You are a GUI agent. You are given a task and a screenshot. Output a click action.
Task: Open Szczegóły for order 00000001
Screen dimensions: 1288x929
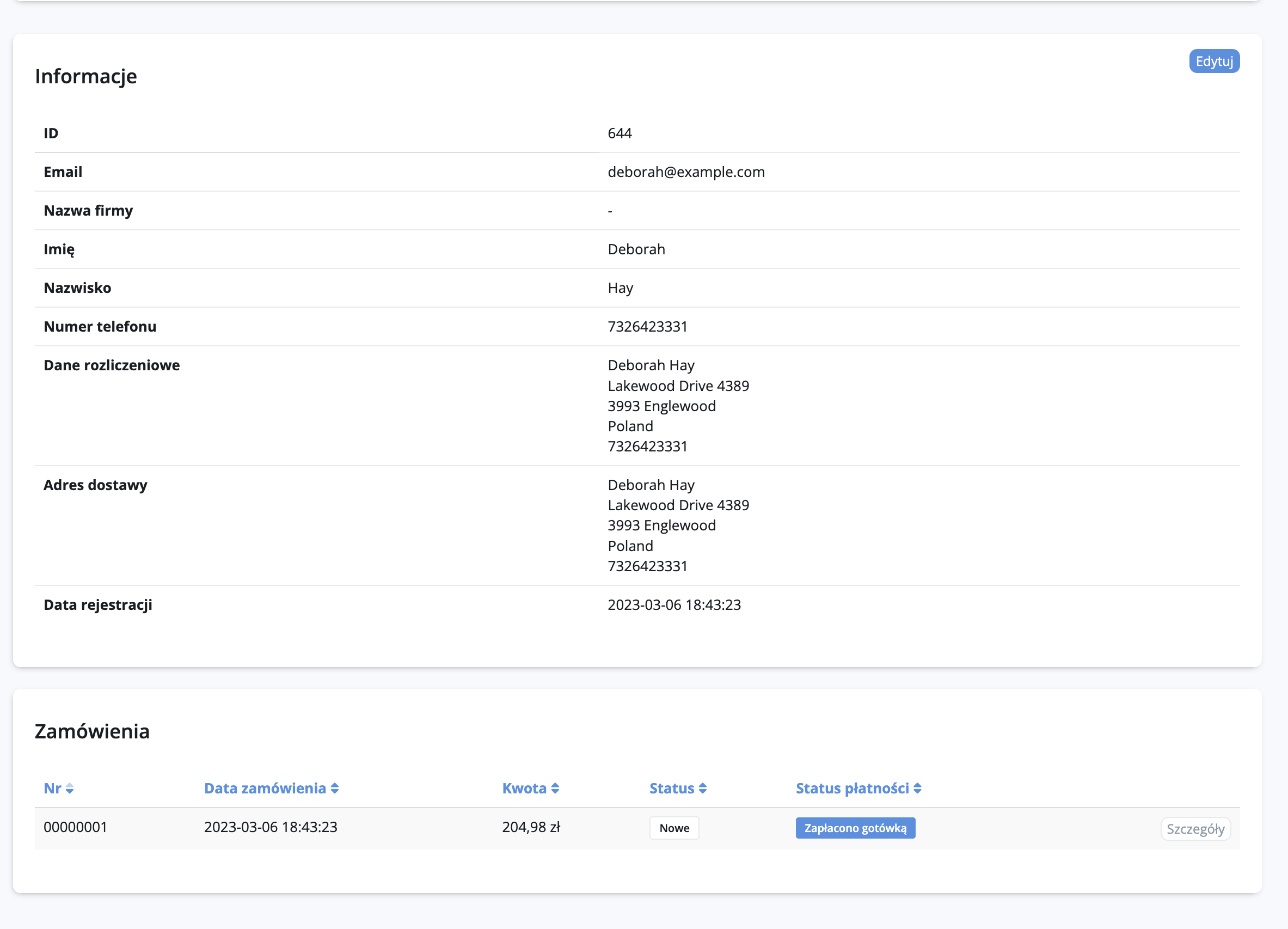(1195, 828)
